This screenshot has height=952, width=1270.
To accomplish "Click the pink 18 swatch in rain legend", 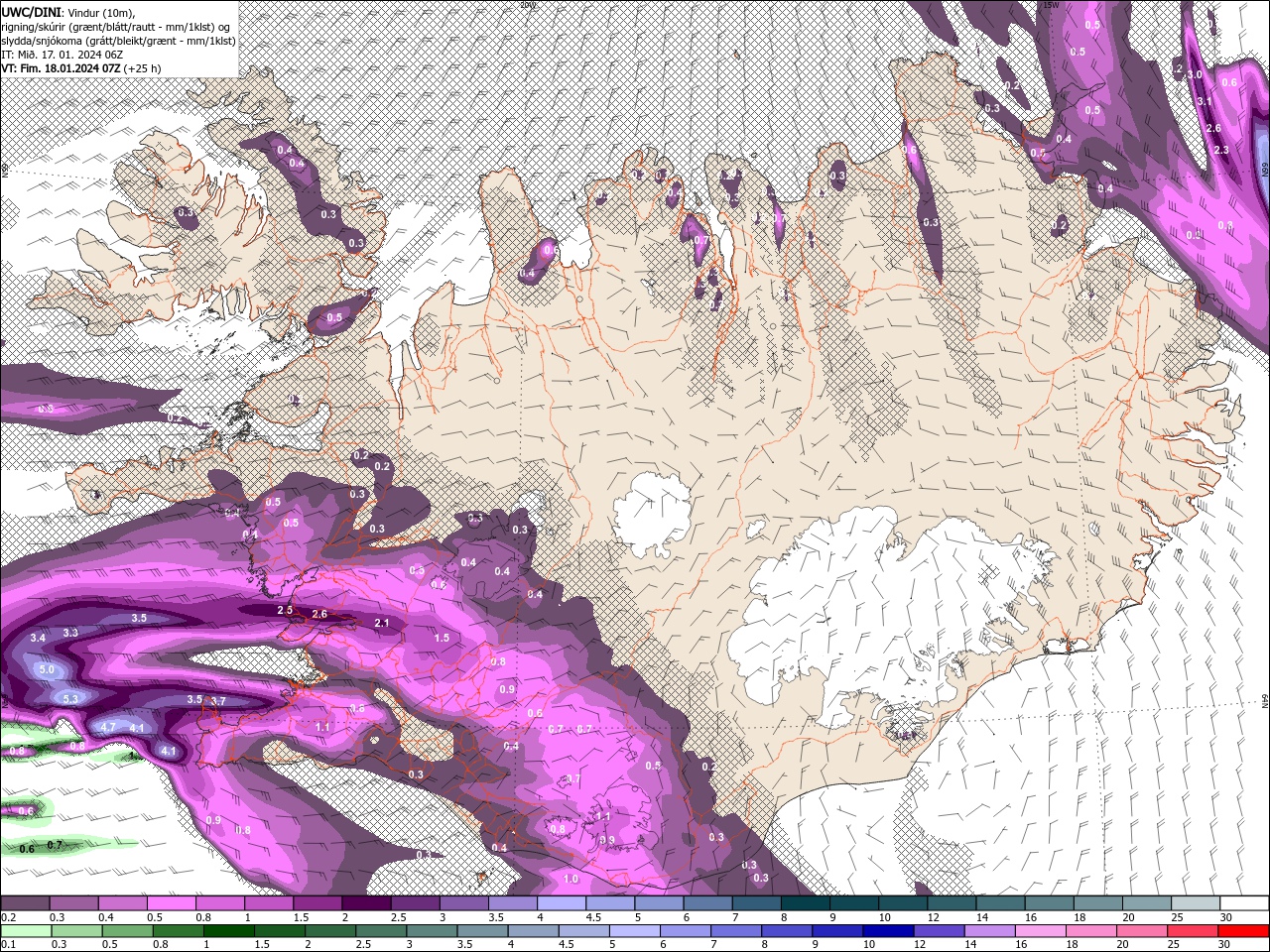I will [1090, 930].
